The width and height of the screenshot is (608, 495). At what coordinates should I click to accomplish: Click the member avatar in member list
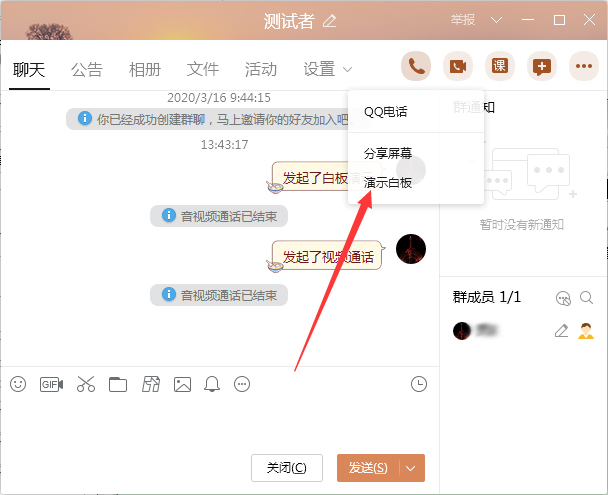[462, 331]
